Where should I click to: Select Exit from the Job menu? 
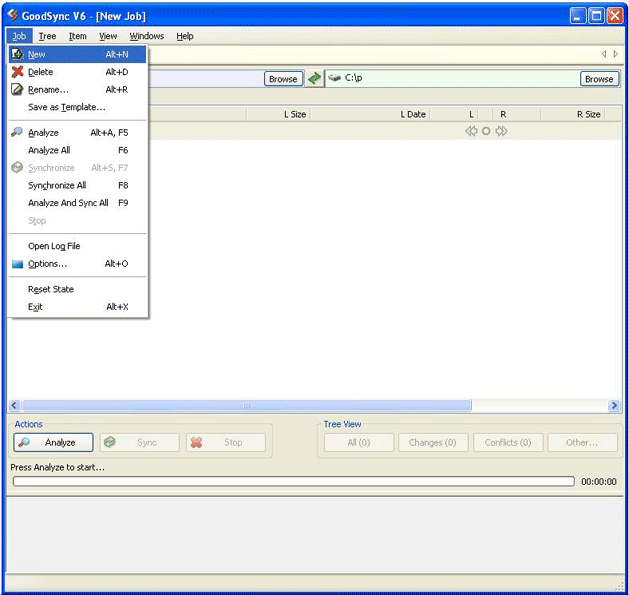pos(77,307)
